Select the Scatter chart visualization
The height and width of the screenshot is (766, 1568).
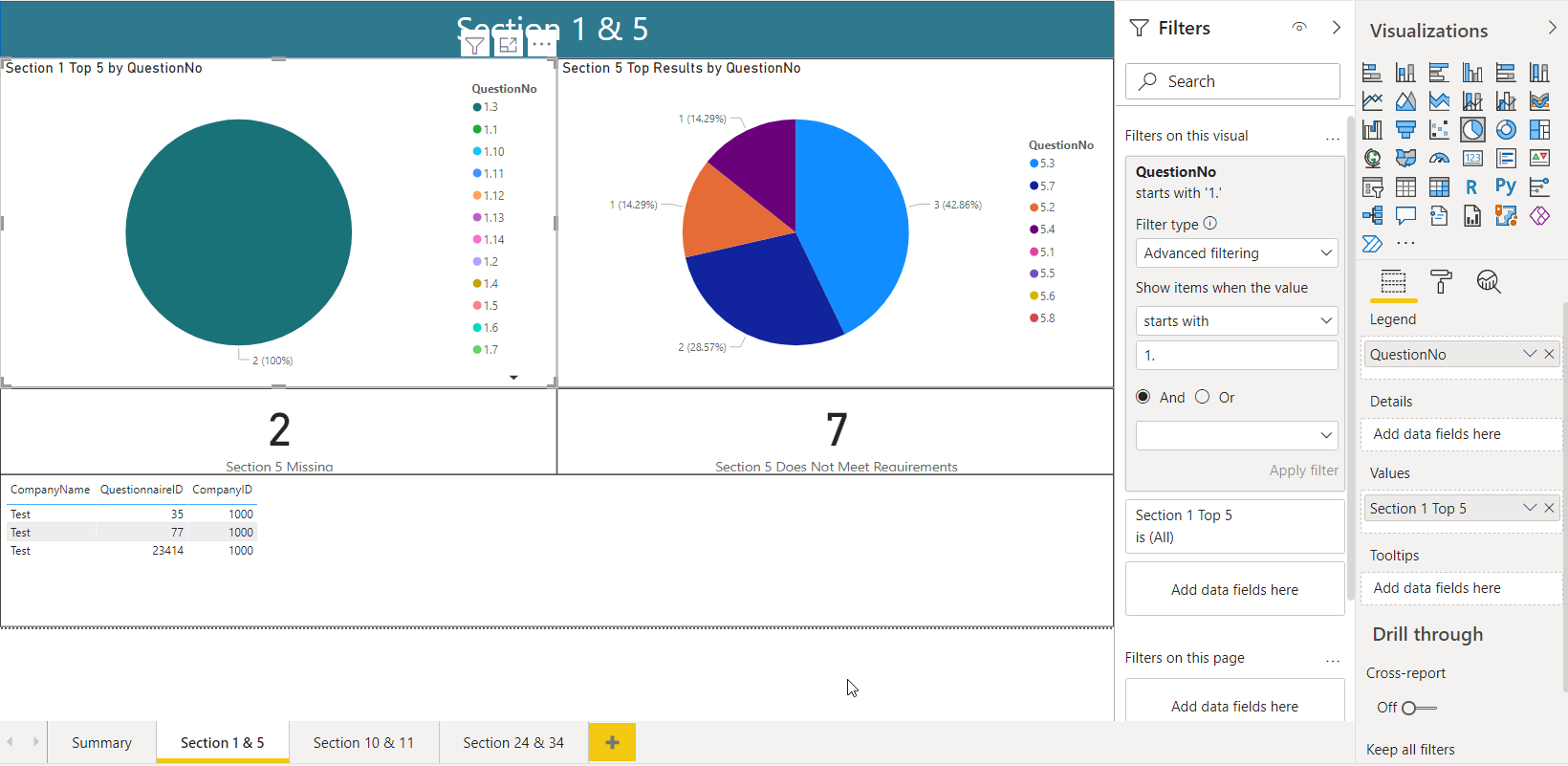[x=1439, y=129]
